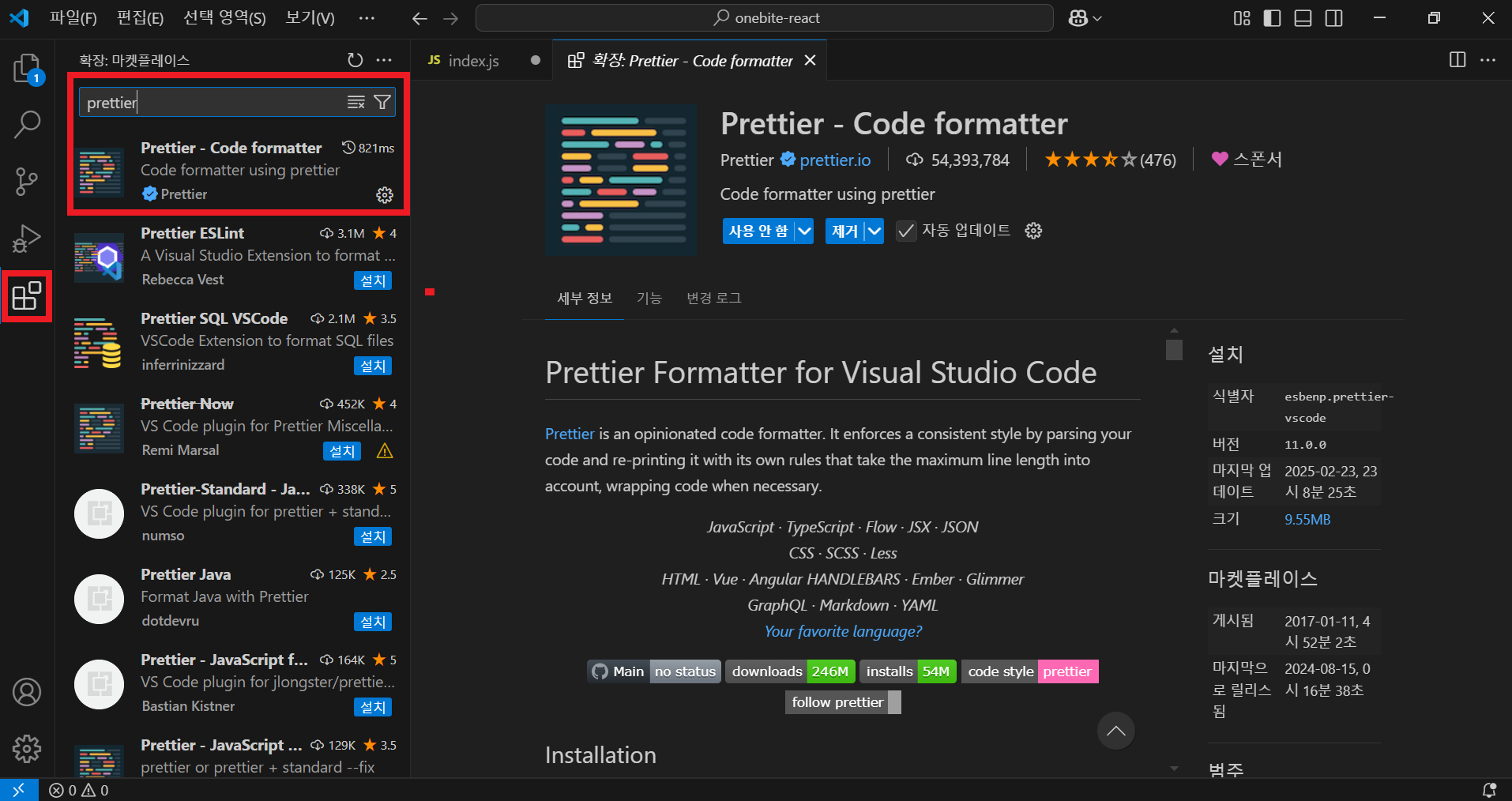Click the 스폰서 sponsor link
This screenshot has width=1512, height=801.
point(1247,160)
